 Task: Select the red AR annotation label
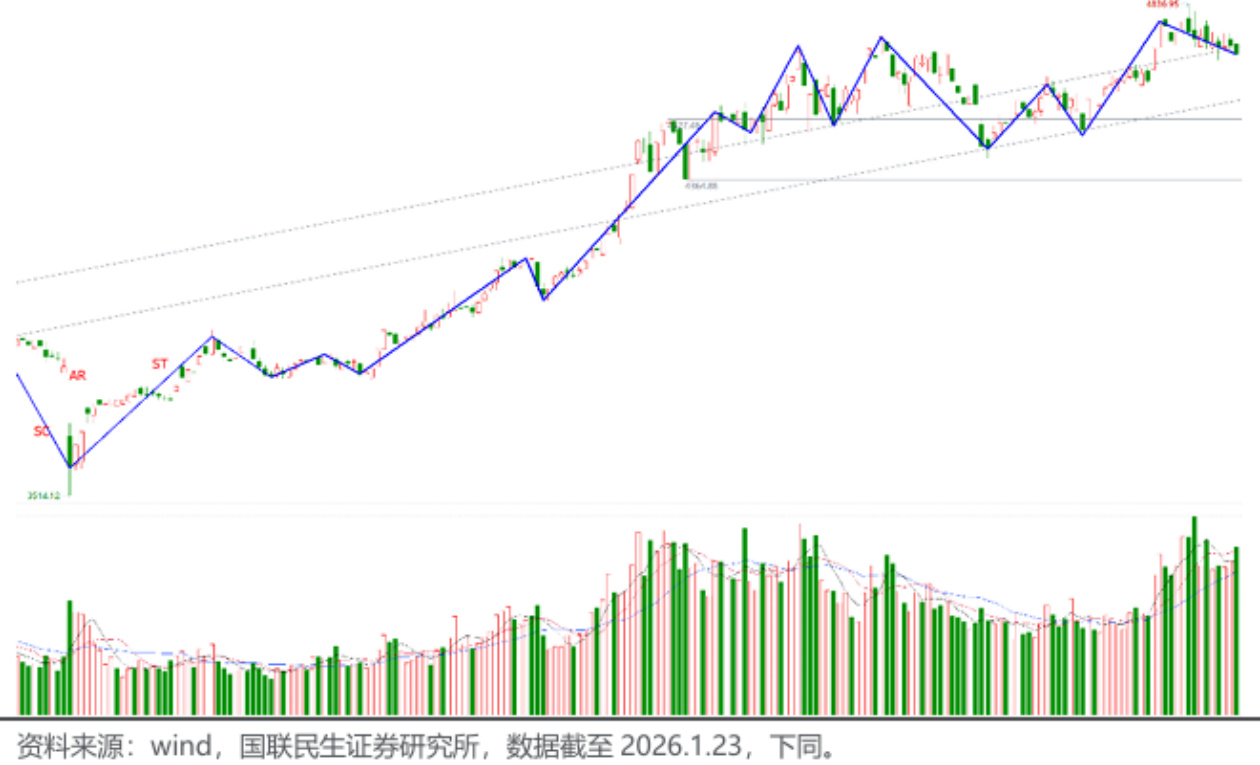click(x=77, y=375)
